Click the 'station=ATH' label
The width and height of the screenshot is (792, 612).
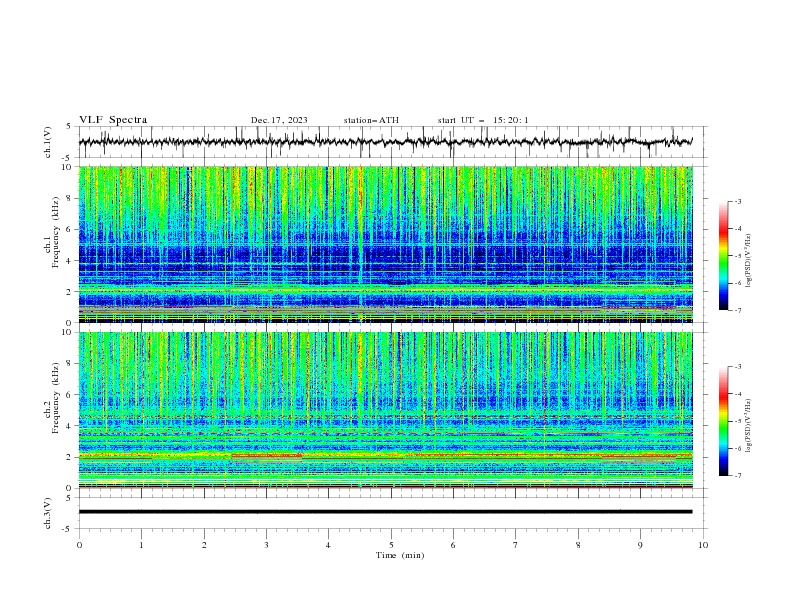[371, 120]
